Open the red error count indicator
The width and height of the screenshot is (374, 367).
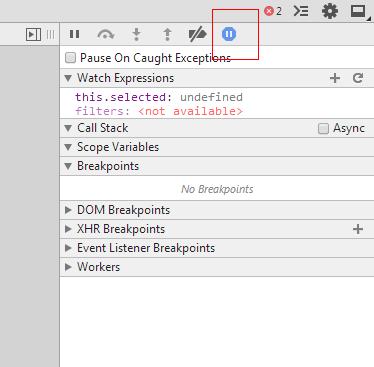pyautogui.click(x=273, y=11)
